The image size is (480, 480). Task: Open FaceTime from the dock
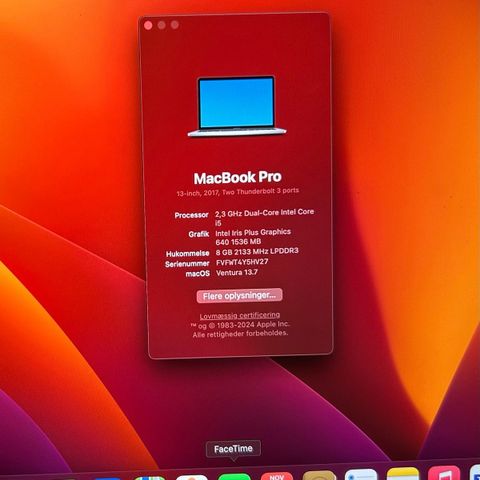click(234, 477)
